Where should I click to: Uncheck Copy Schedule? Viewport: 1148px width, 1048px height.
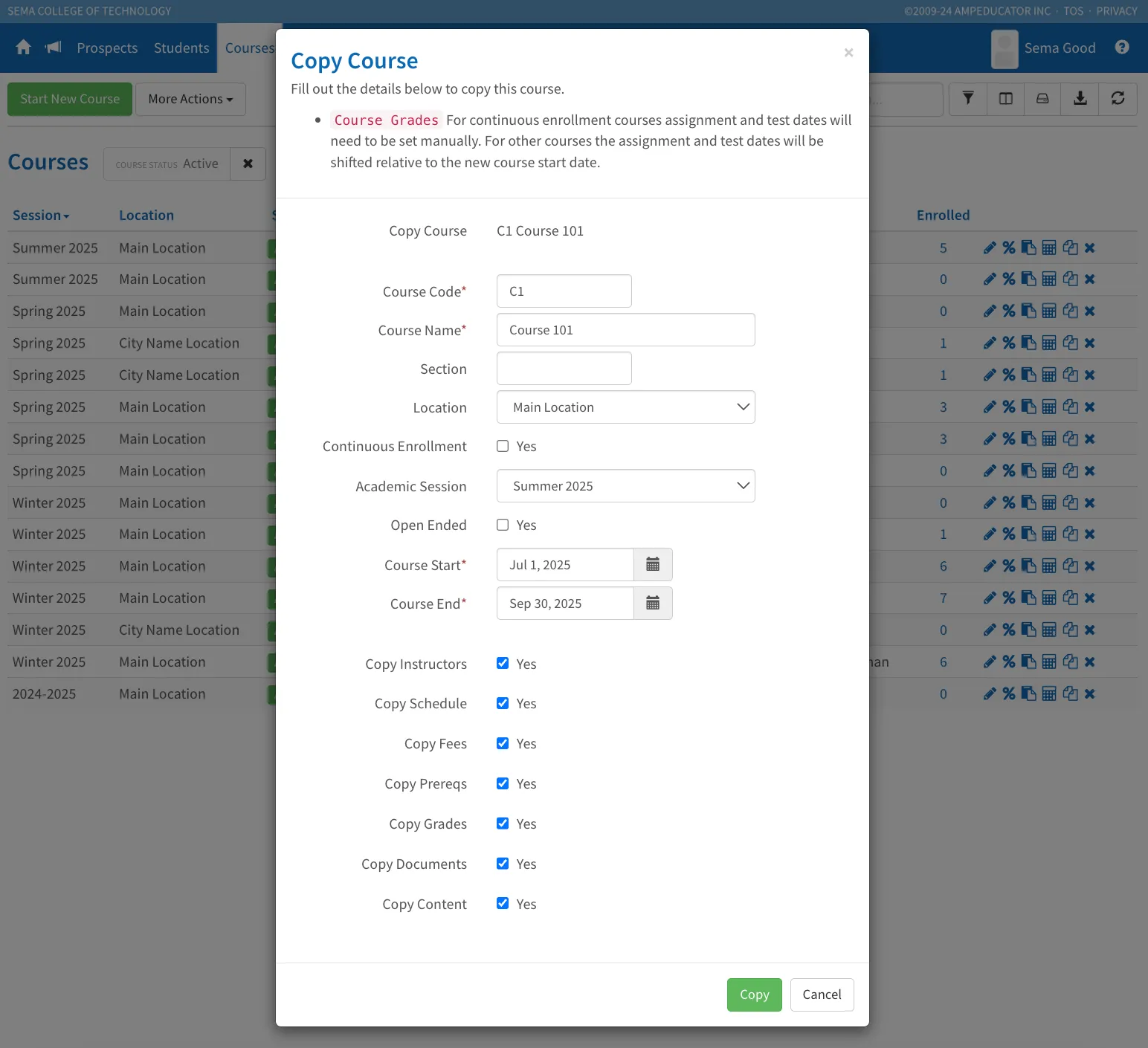503,703
